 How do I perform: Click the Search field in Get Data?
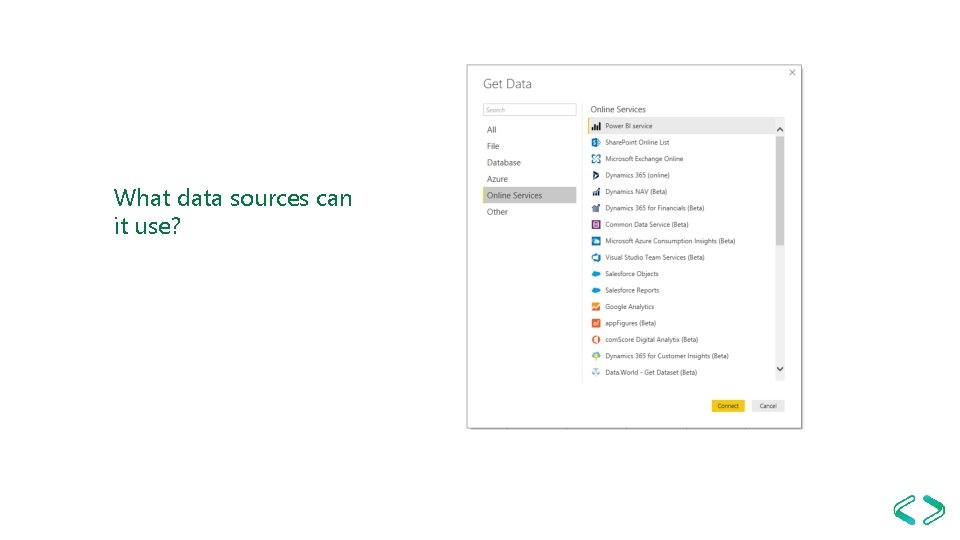530,110
